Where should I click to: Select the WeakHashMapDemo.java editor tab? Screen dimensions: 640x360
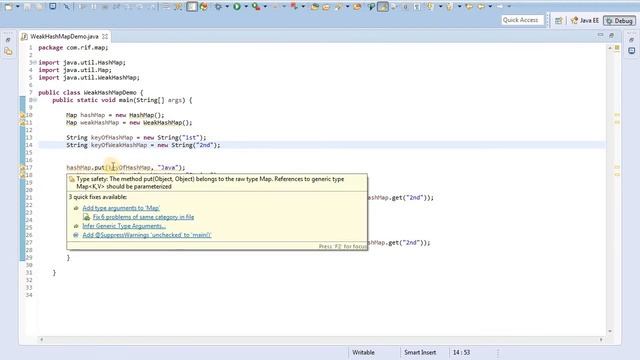(64, 36)
